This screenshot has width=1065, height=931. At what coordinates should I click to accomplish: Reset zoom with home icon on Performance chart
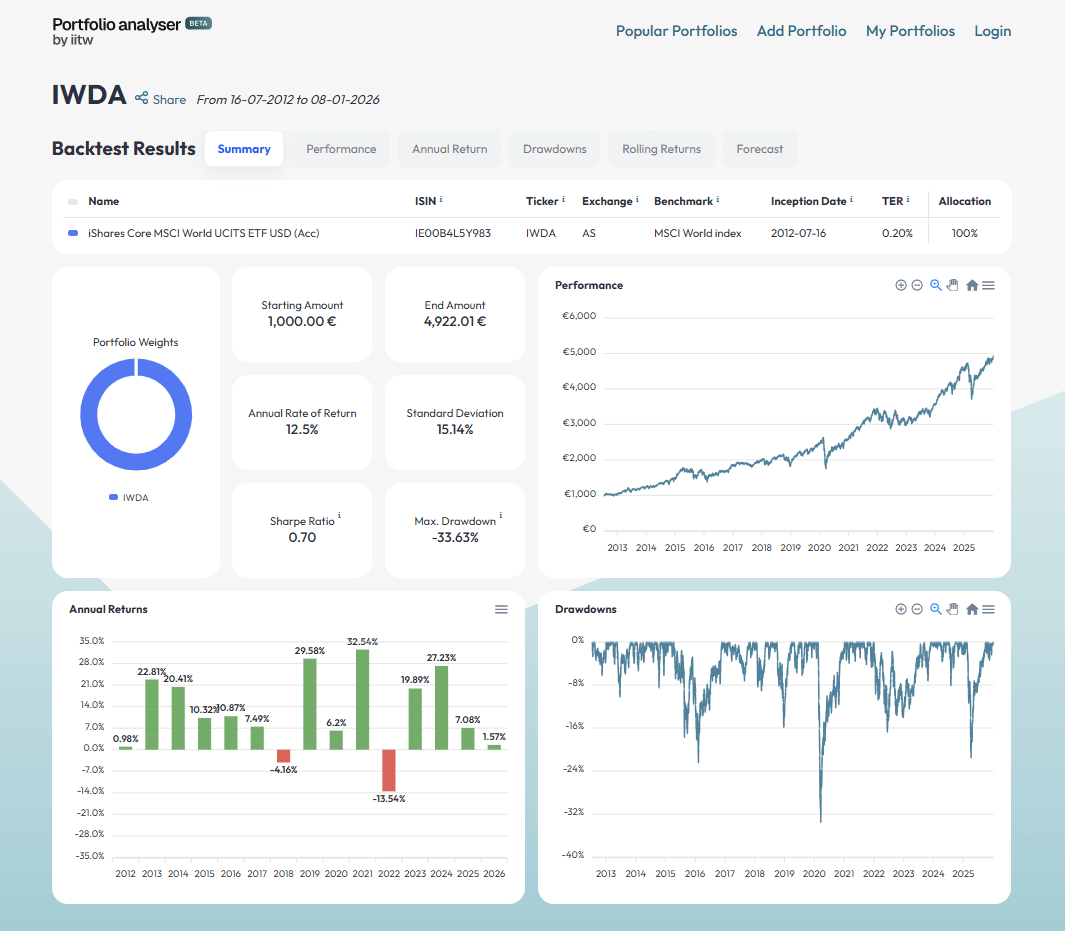972,285
